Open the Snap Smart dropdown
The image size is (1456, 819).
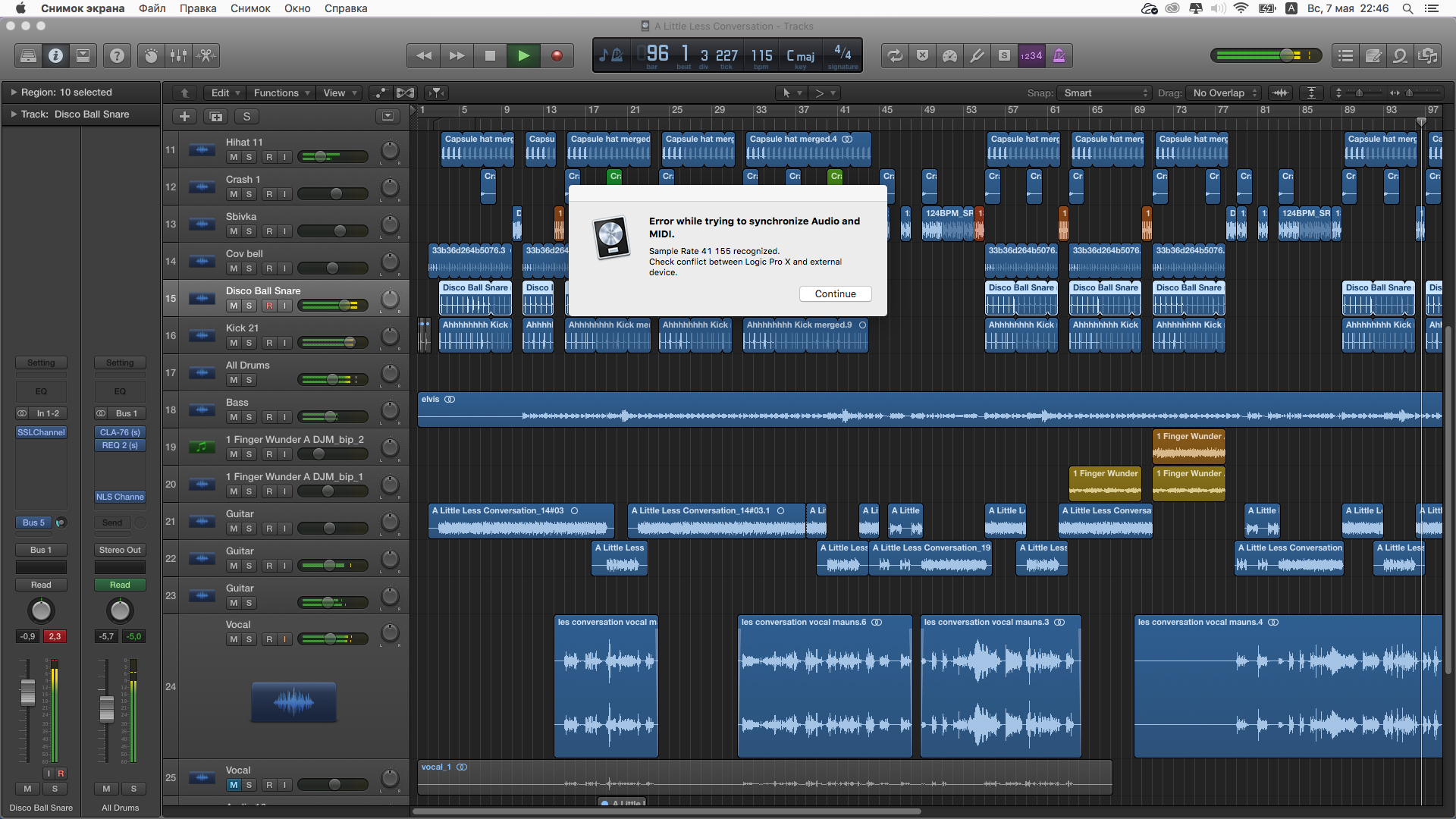coord(1104,93)
